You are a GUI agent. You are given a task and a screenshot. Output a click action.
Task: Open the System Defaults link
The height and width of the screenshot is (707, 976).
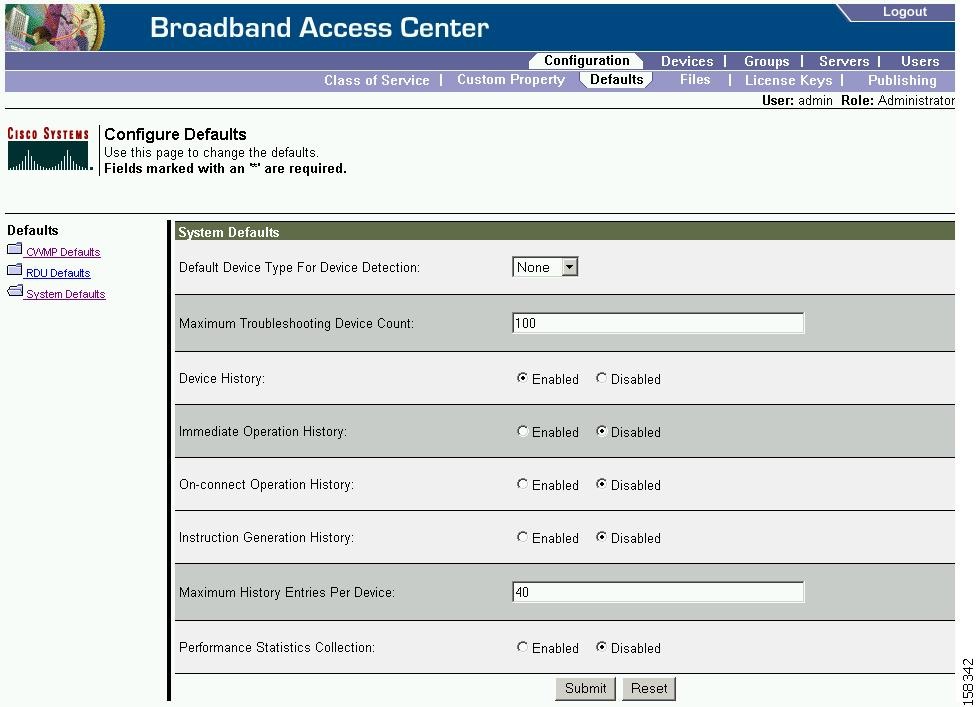click(65, 294)
